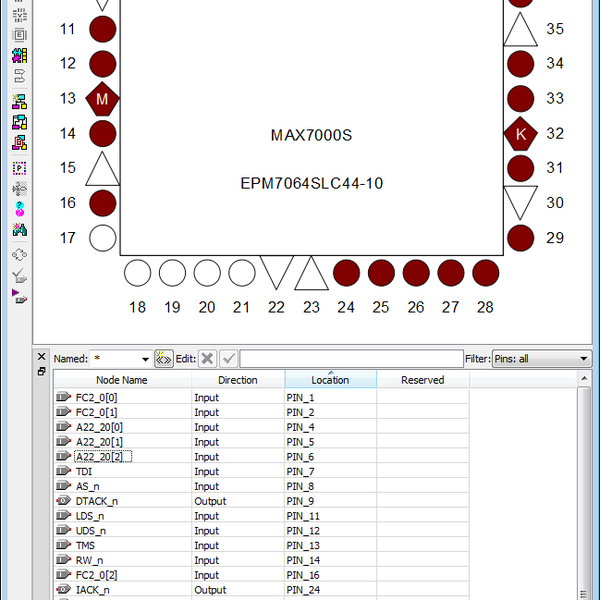The image size is (600, 600).
Task: Select the filled circle at pin 34
Action: pyautogui.click(x=520, y=64)
